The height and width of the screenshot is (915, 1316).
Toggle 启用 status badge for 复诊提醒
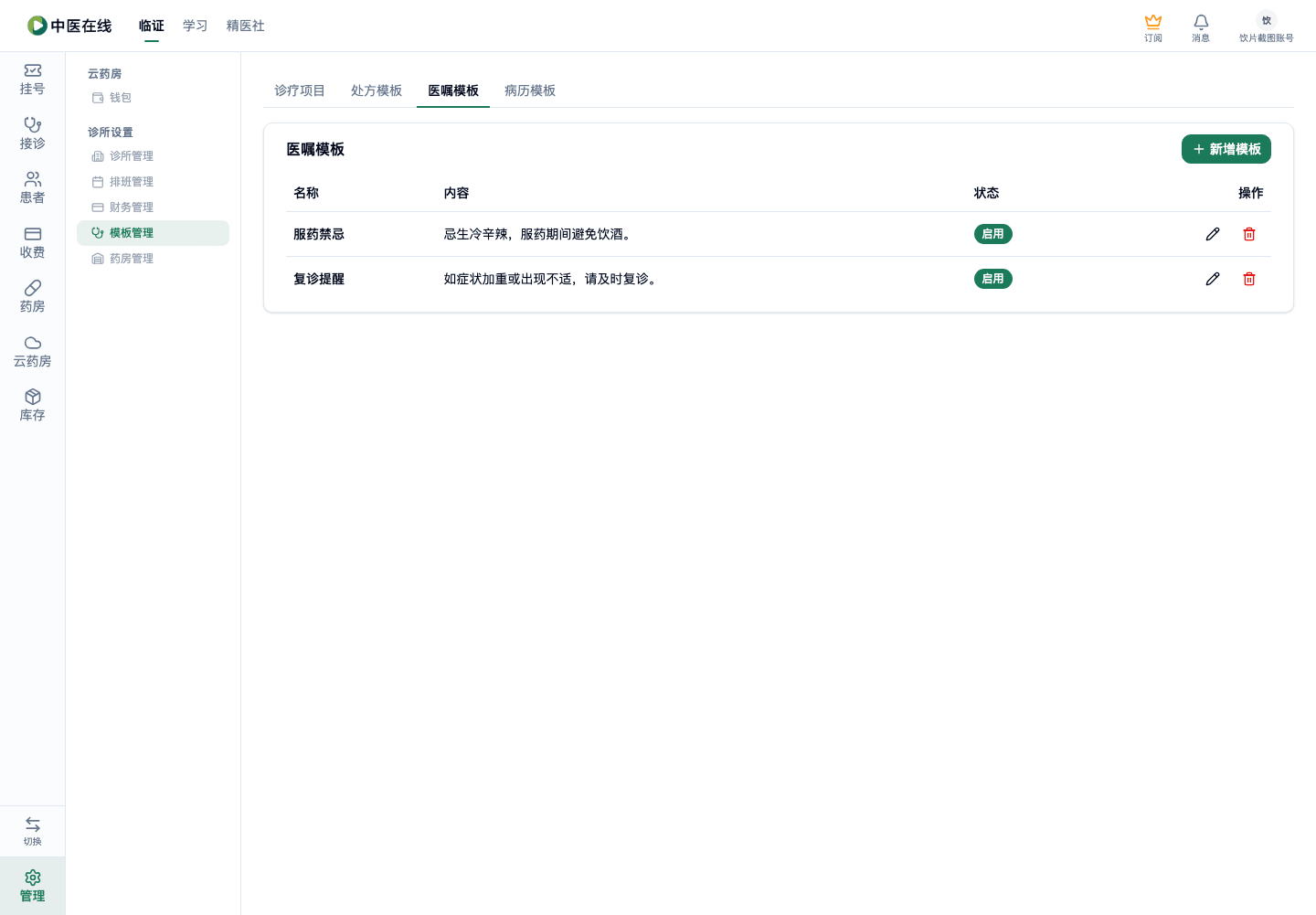click(x=992, y=279)
